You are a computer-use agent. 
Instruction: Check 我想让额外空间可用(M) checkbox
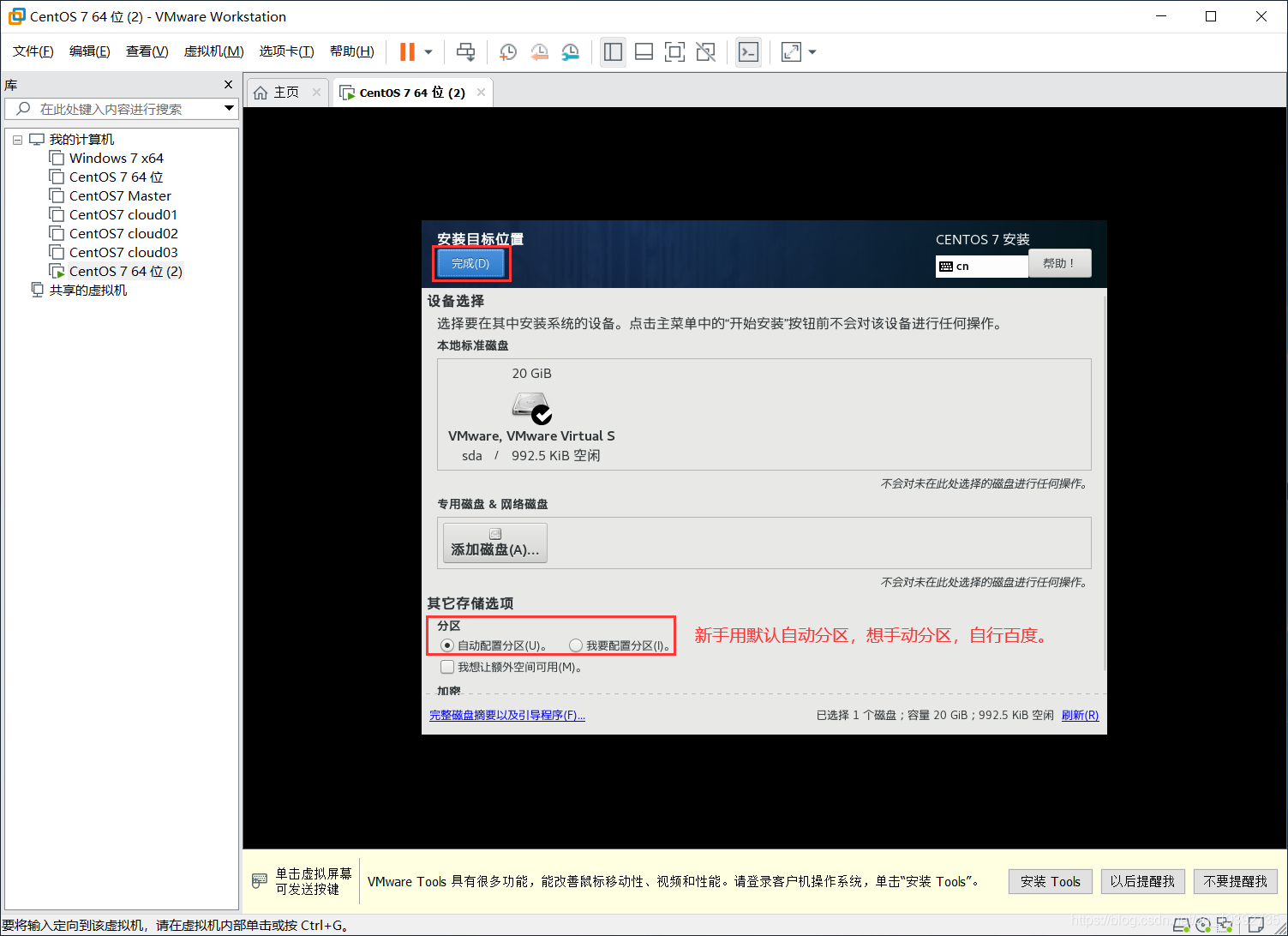pos(447,666)
